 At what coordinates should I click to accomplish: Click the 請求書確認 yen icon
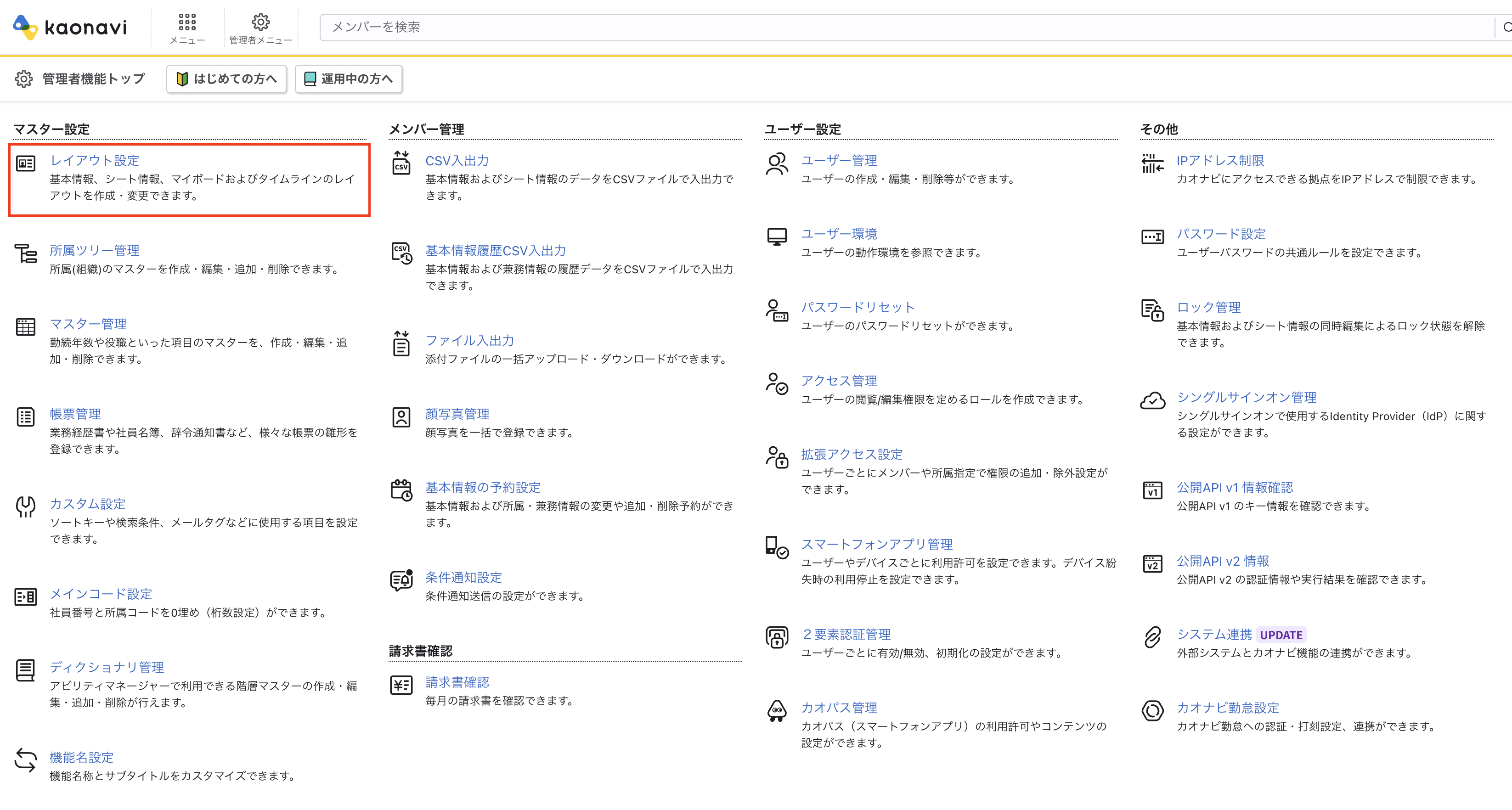(401, 684)
